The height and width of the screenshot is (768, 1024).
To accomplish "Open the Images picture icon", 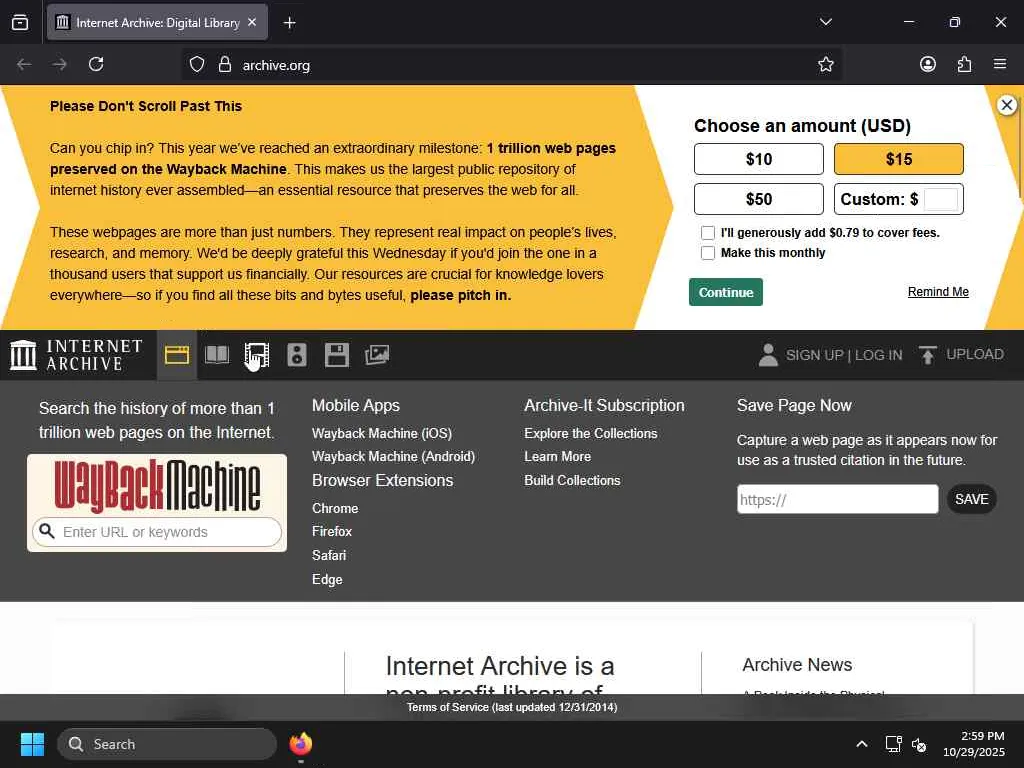I will [x=377, y=355].
